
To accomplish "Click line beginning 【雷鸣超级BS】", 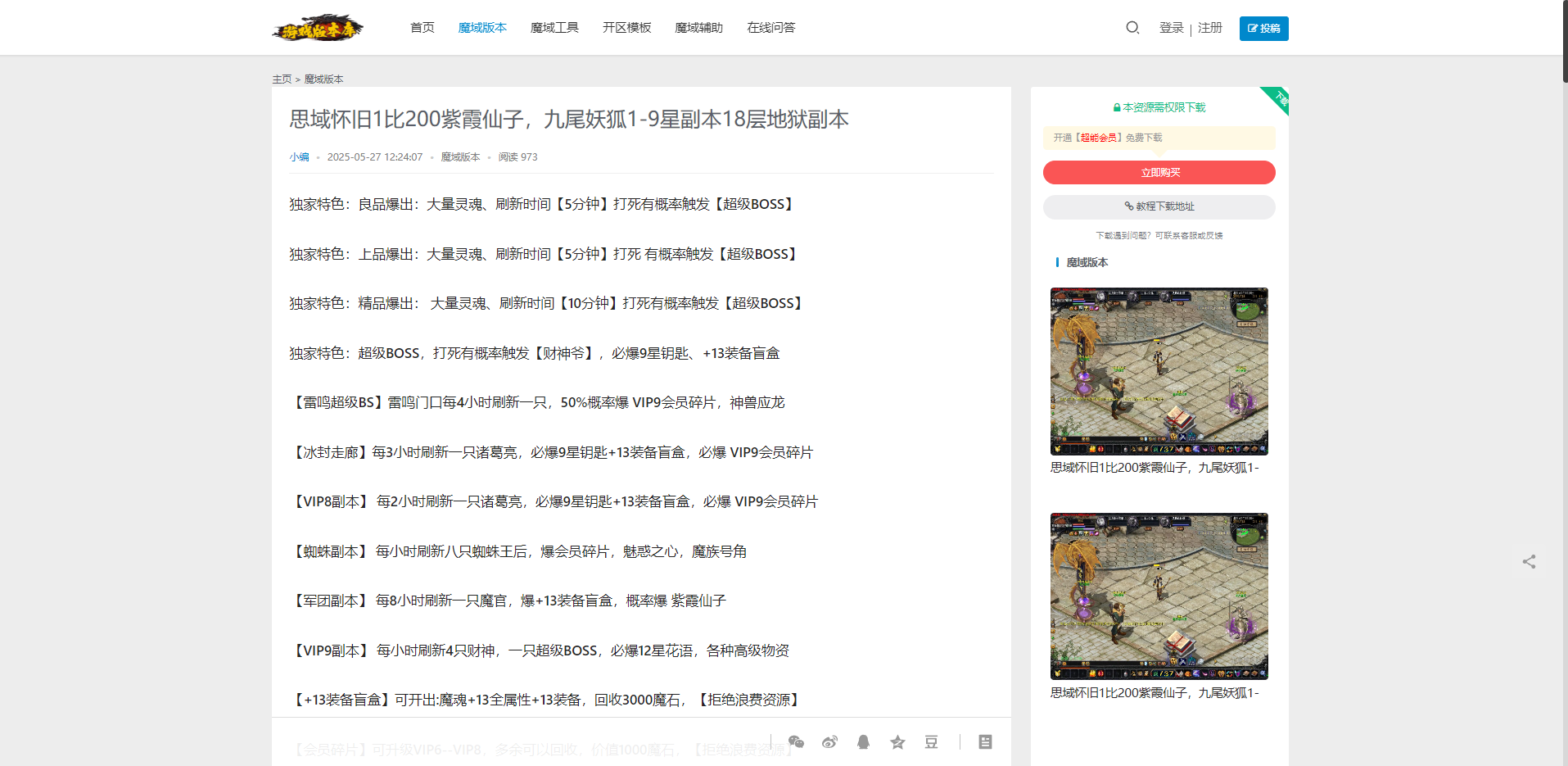I will coord(537,403).
